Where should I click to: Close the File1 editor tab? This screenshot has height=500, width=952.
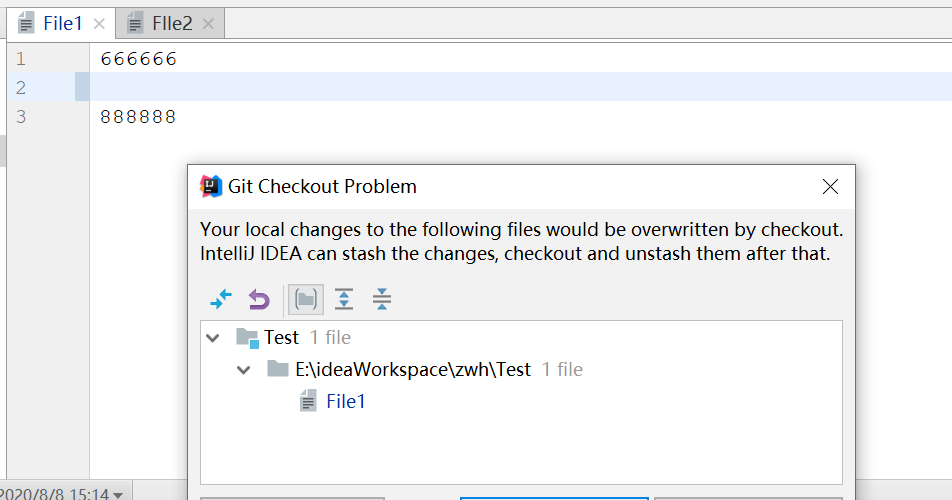coord(99,24)
